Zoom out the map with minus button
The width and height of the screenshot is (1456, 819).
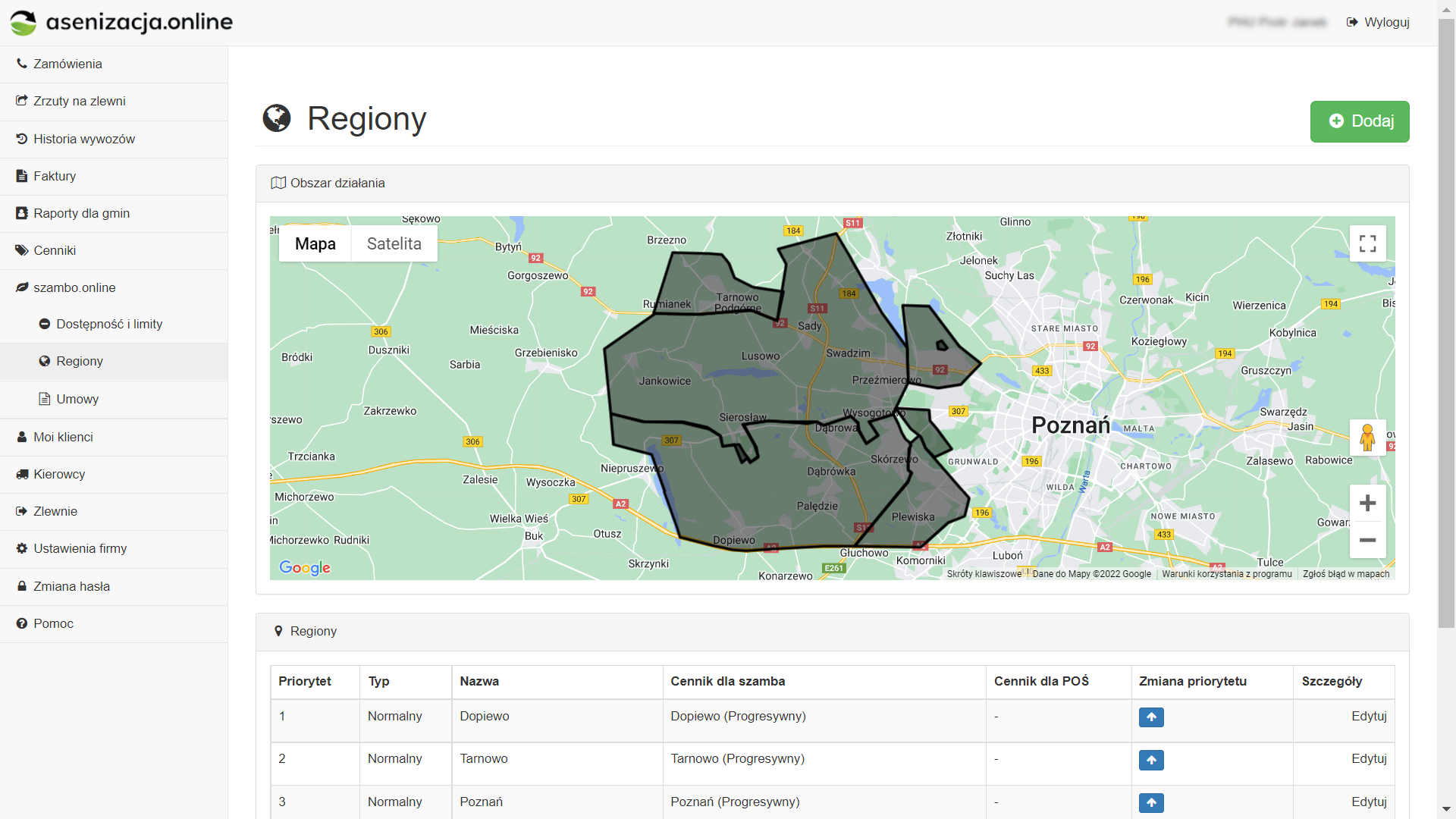coord(1367,540)
